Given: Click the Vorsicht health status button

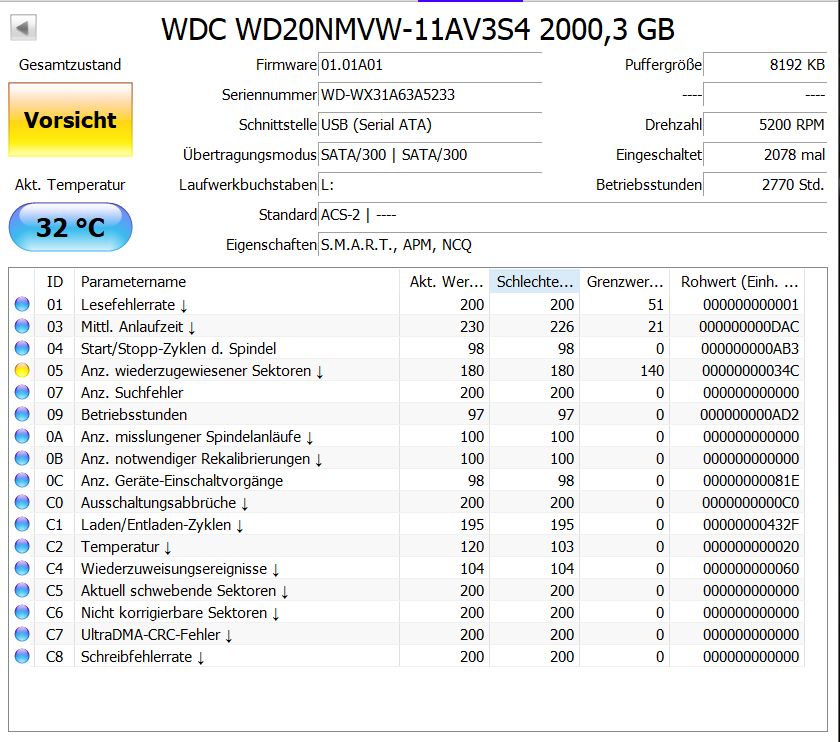Looking at the screenshot, I should pos(70,117).
